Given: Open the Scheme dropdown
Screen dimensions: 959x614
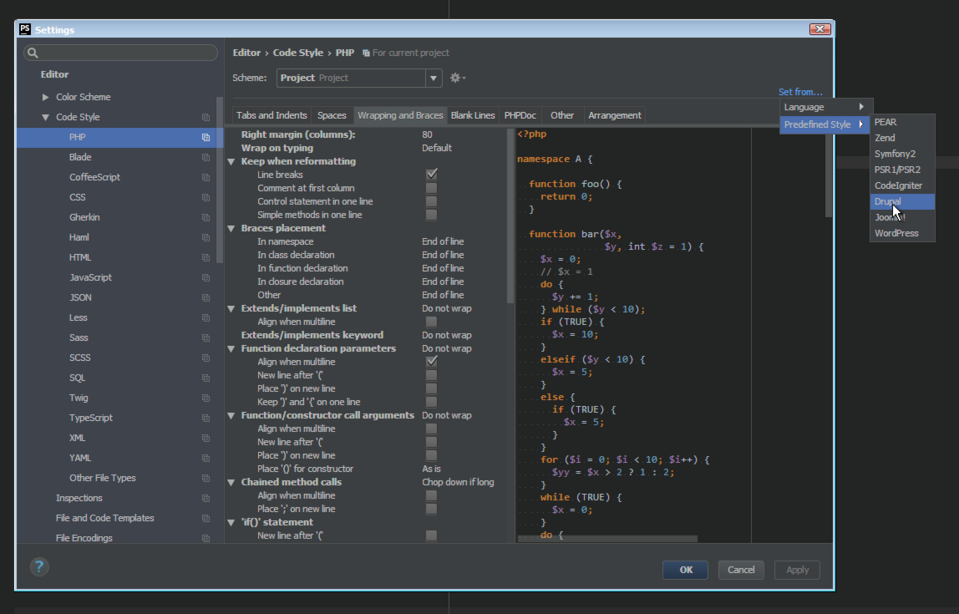Looking at the screenshot, I should tap(433, 78).
